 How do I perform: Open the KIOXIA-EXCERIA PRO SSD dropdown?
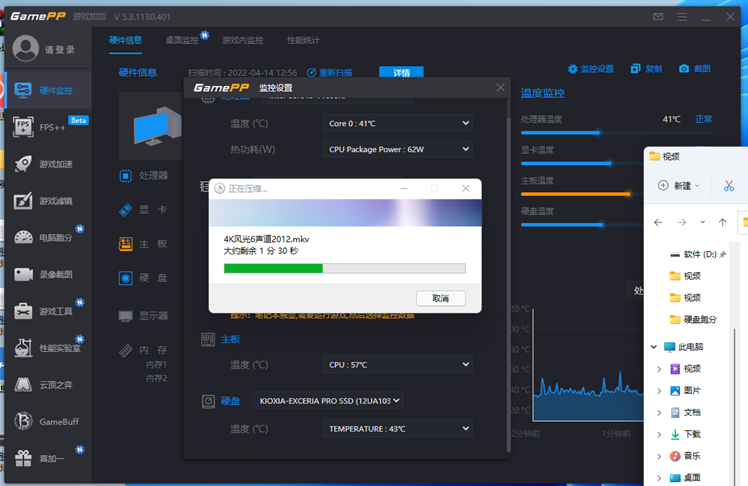click(x=328, y=401)
